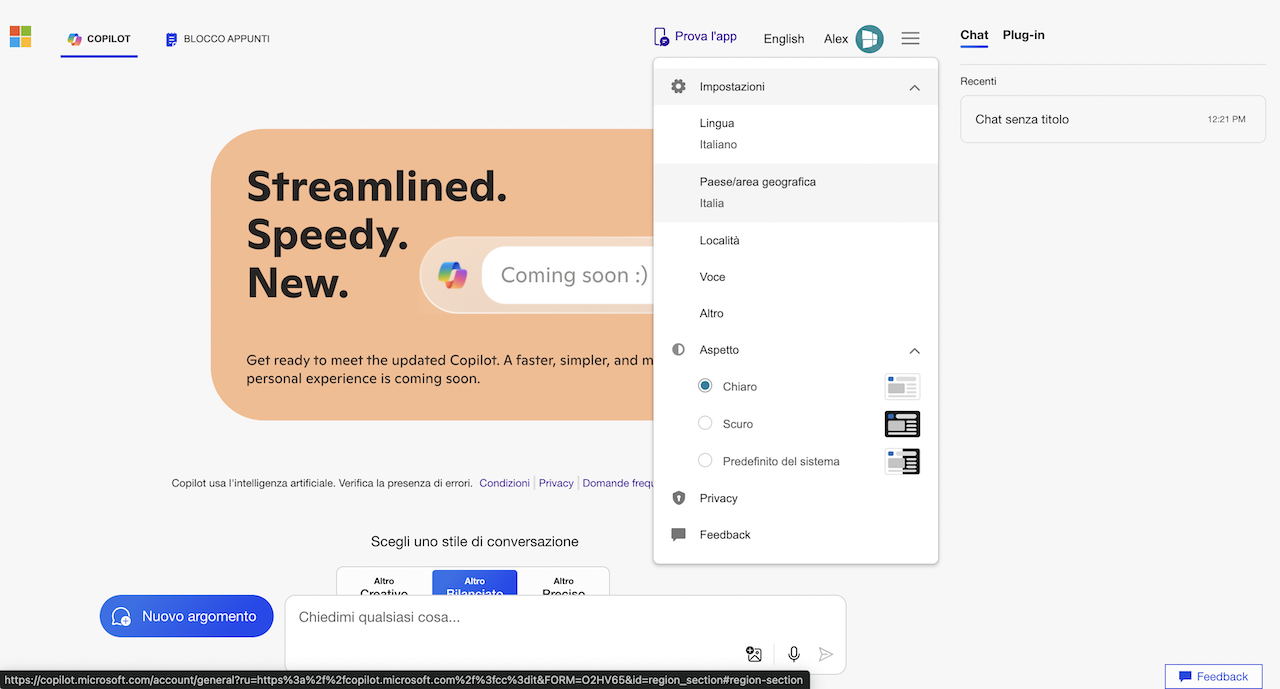
Task: Click the Chiaro theme preview thumbnail
Action: [x=902, y=386]
